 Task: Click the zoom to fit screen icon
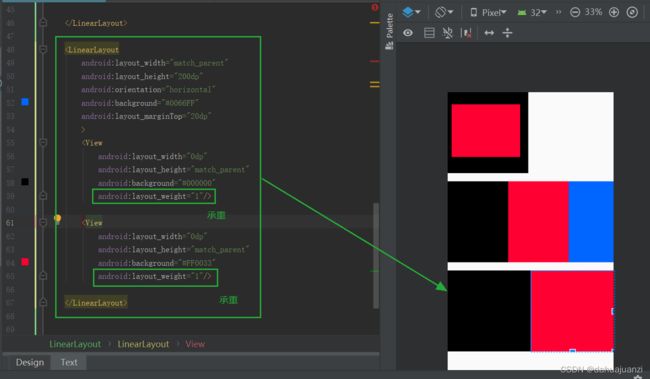632,12
